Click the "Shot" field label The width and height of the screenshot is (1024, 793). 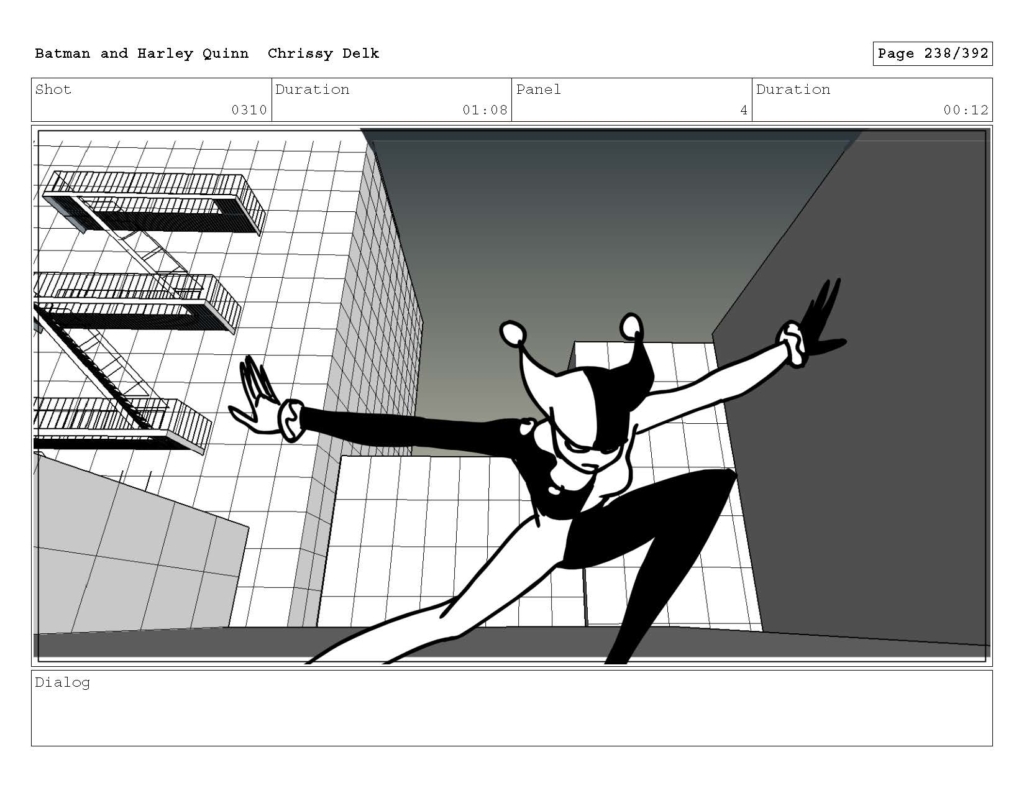[53, 89]
